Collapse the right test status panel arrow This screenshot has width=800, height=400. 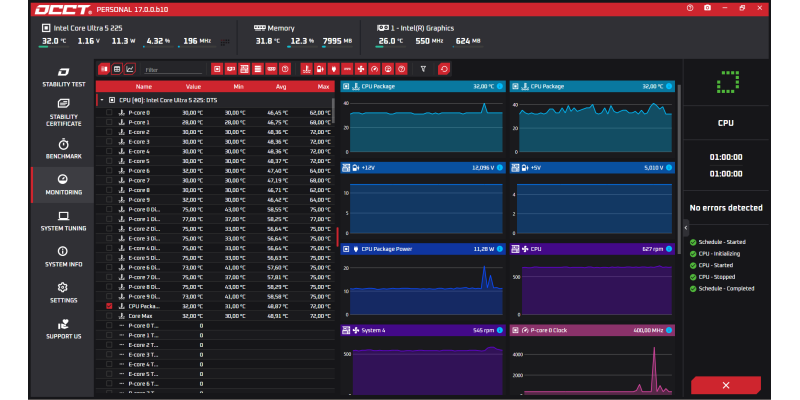686,228
